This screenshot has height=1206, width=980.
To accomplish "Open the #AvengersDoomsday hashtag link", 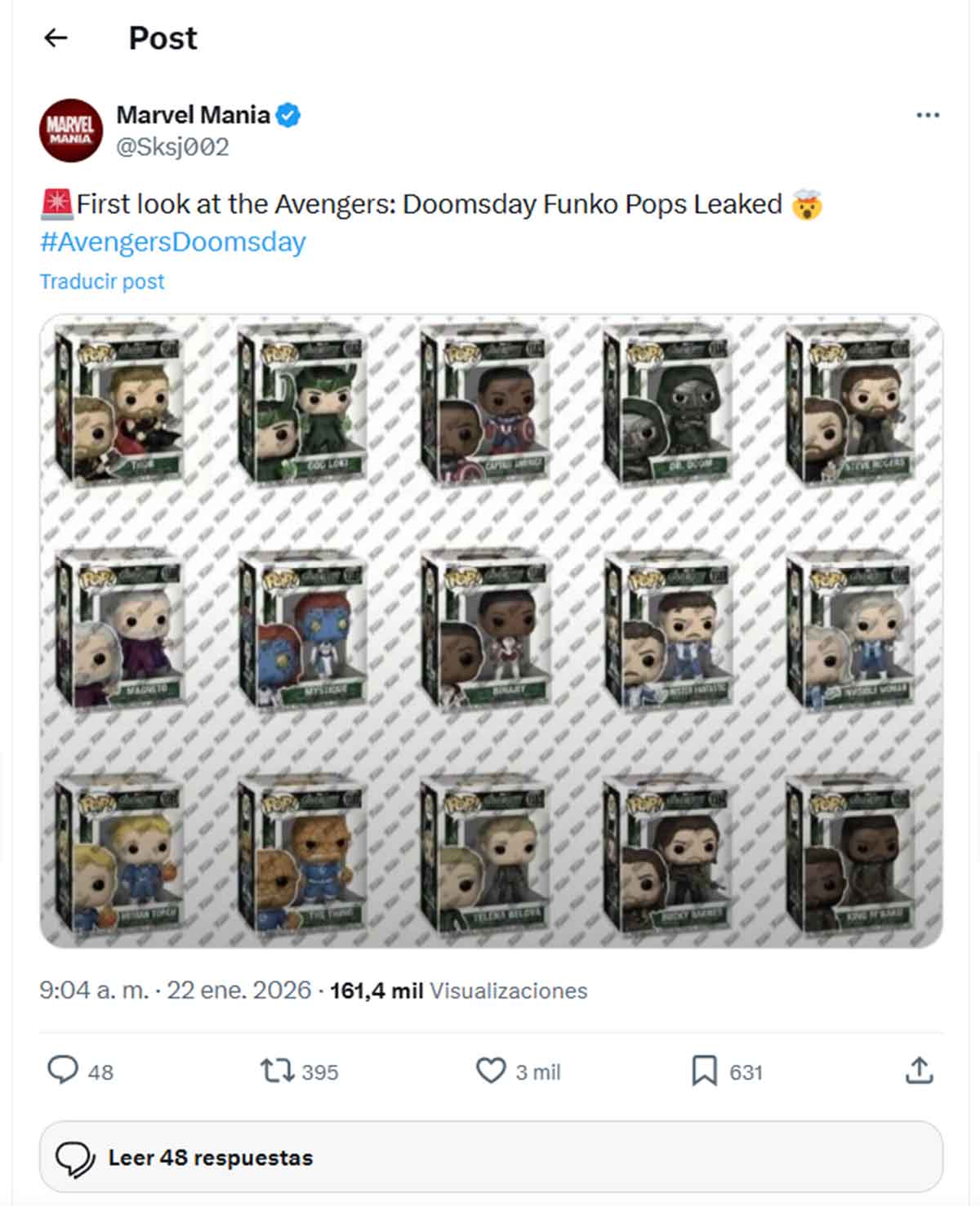I will point(172,242).
